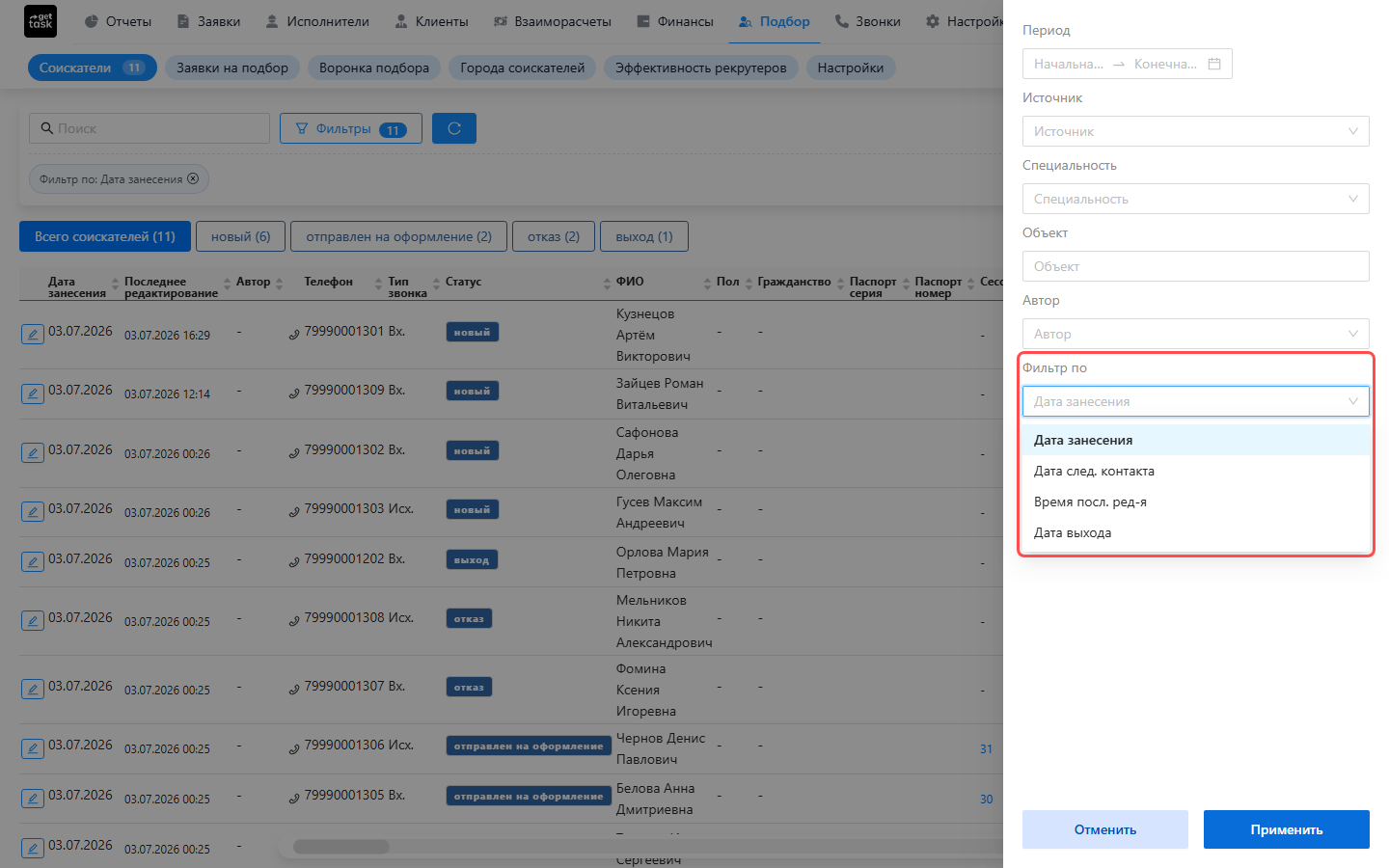Click edit icon for Орлова Мария row
The height and width of the screenshot is (868, 1389).
[x=33, y=562]
